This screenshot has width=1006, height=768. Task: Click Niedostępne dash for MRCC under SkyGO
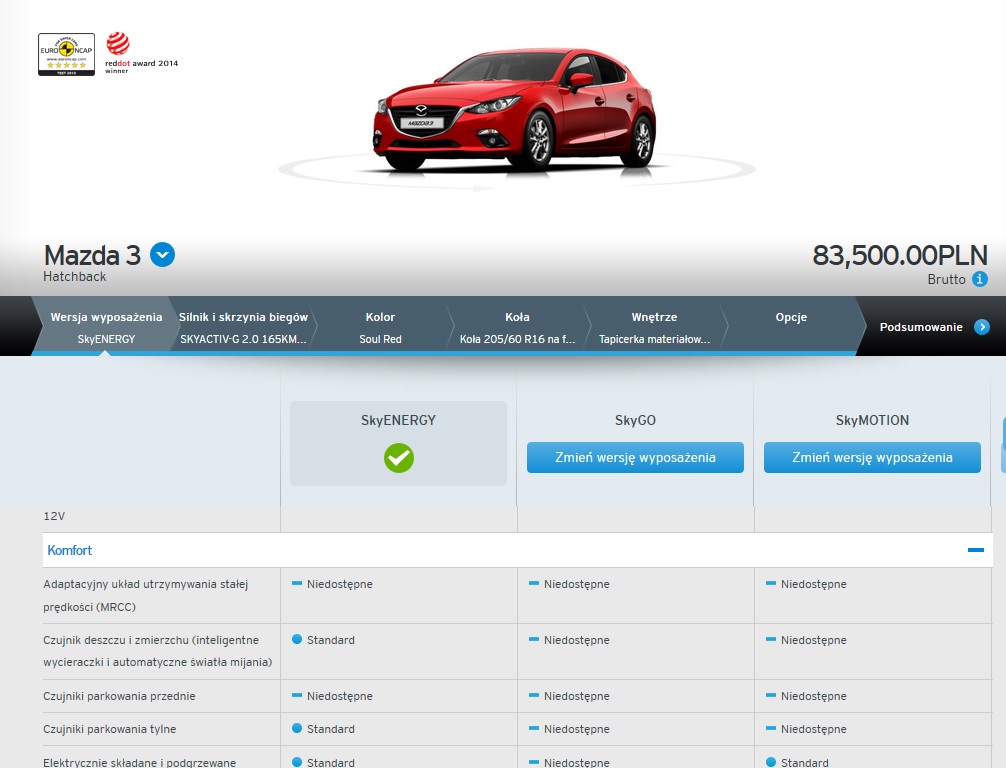coord(534,584)
